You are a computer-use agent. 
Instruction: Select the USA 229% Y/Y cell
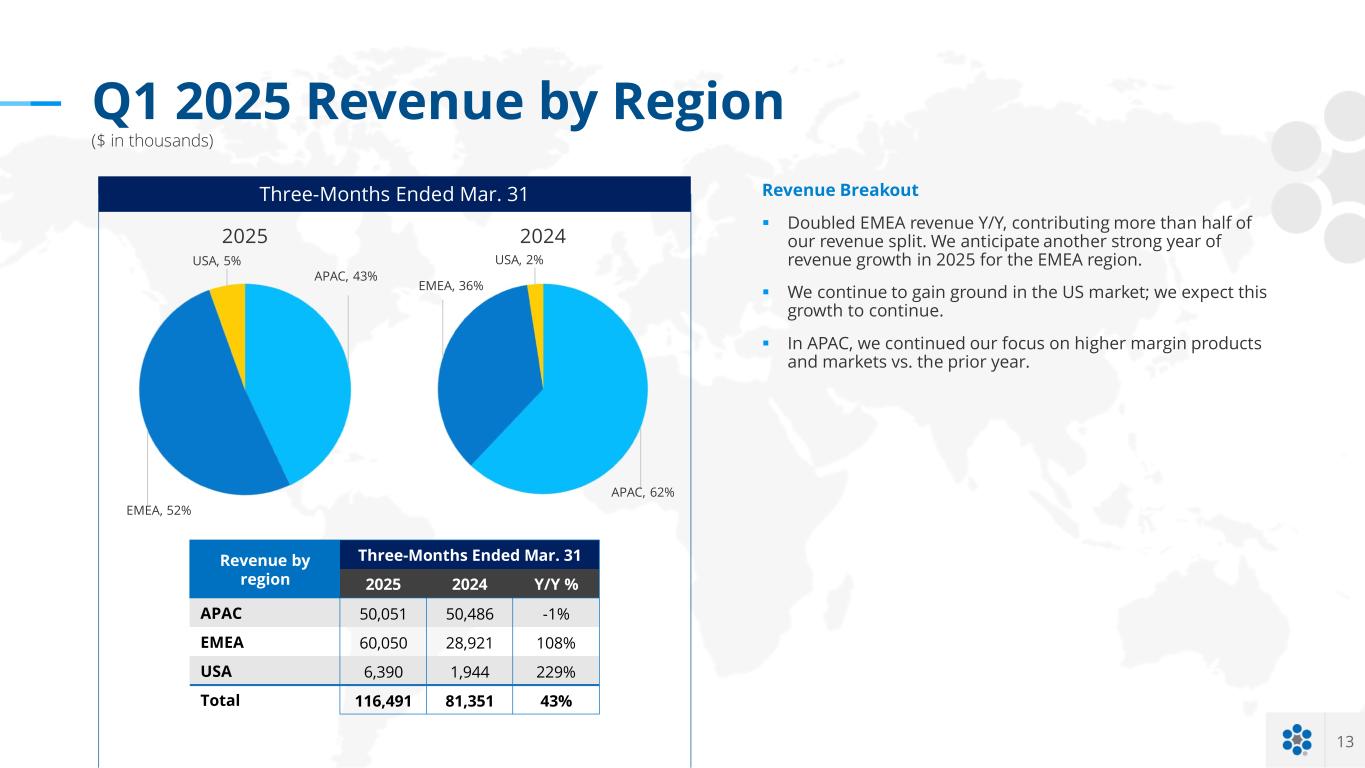(x=555, y=671)
